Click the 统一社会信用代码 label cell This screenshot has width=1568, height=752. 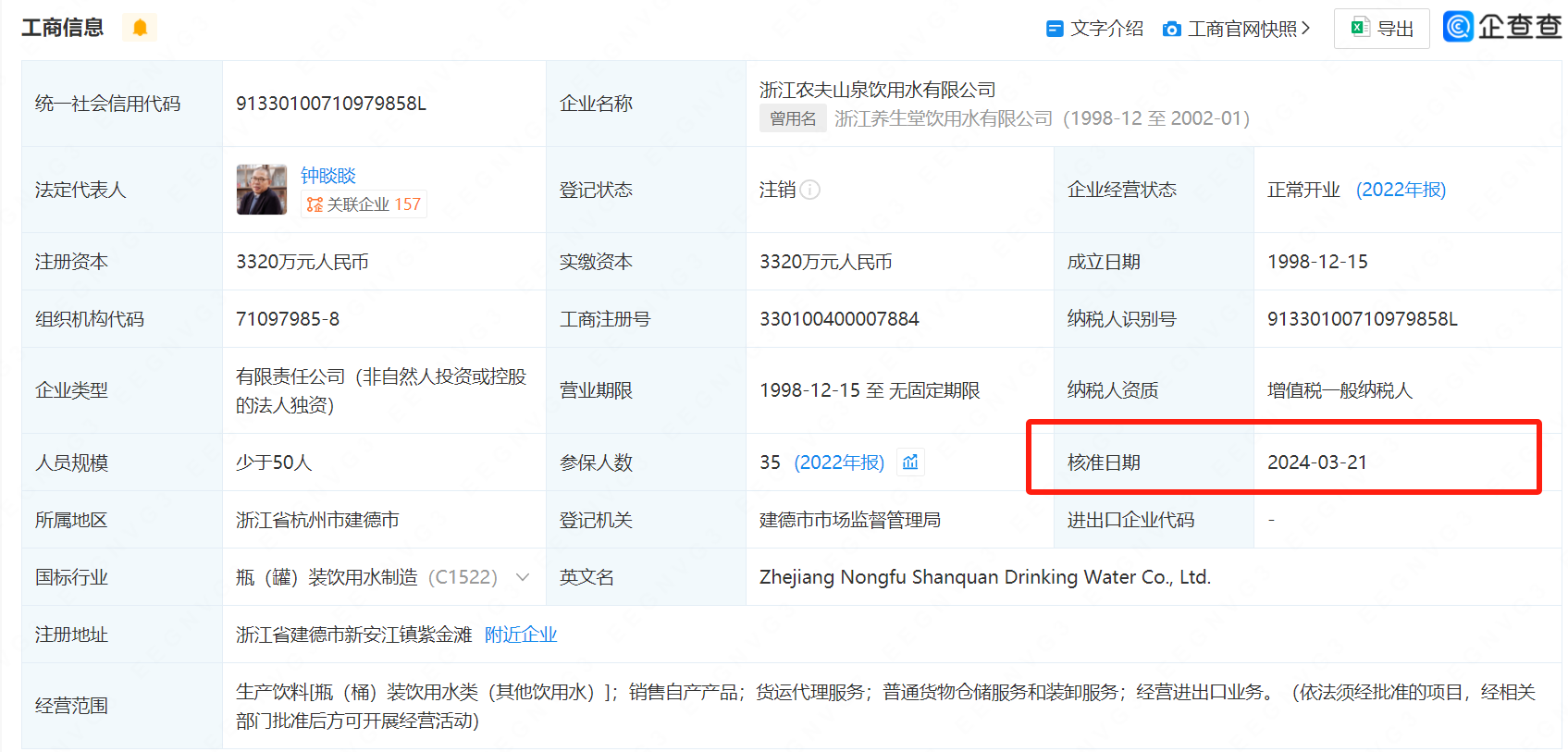tap(122, 104)
